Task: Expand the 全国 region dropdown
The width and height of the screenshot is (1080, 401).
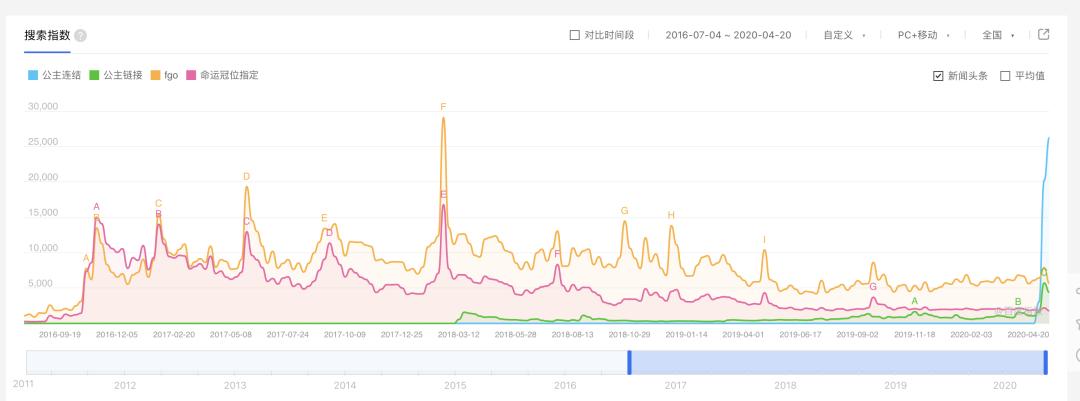Action: (x=997, y=35)
